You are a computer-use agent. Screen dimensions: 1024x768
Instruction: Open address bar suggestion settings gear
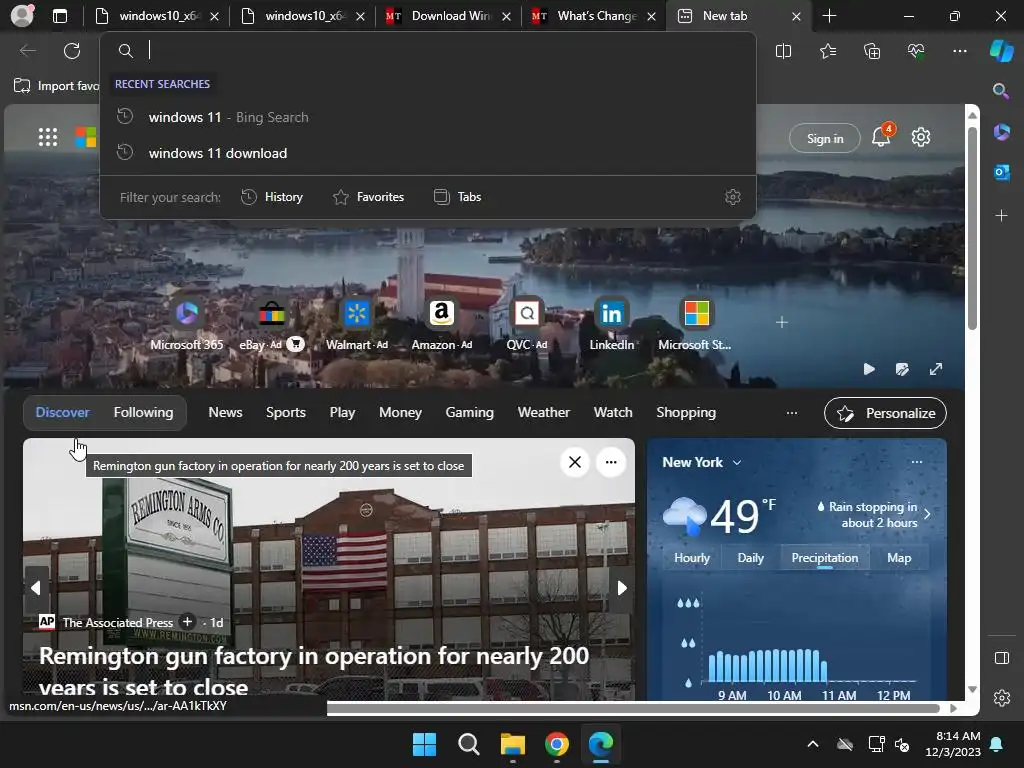point(733,197)
